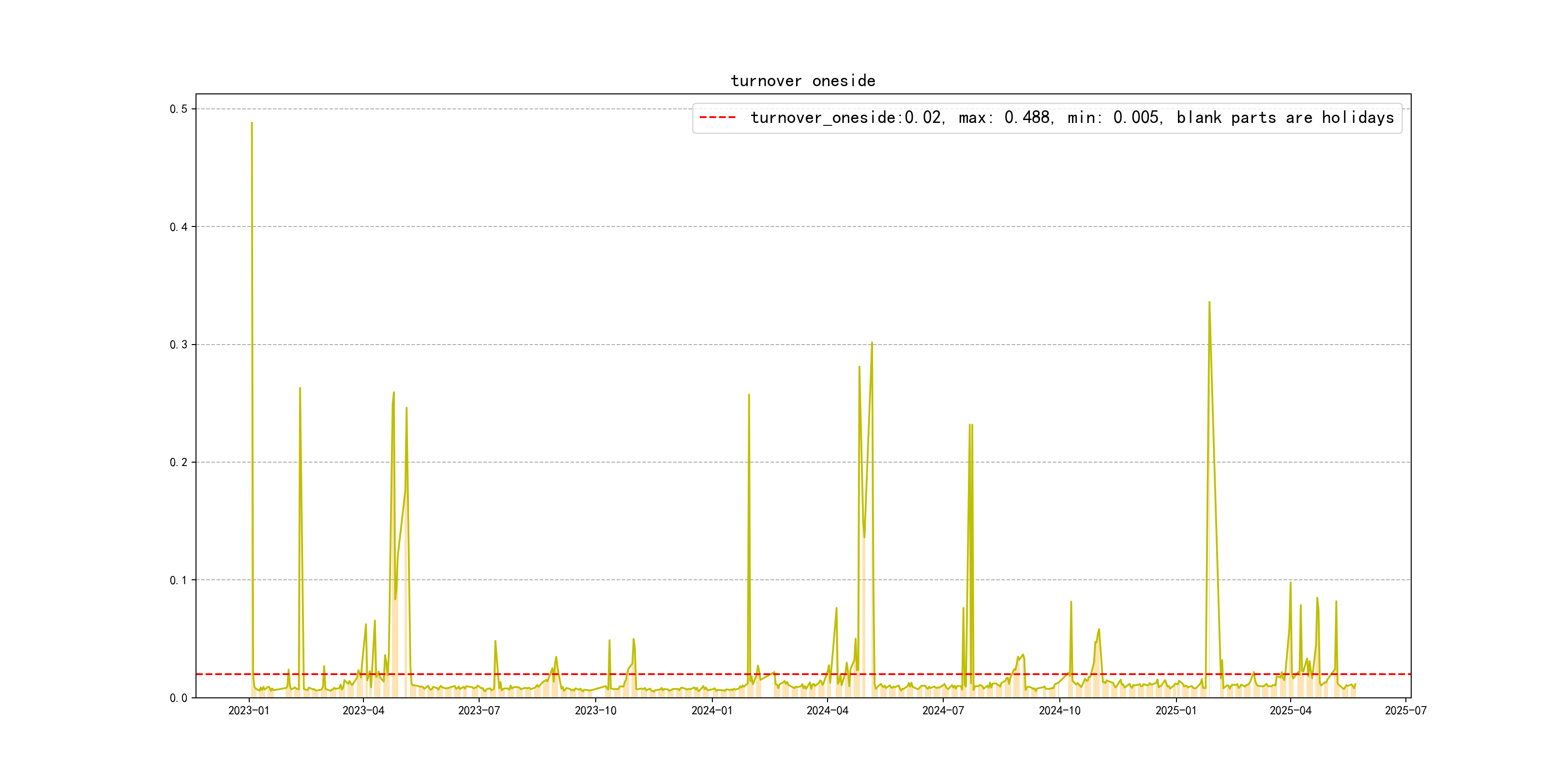Viewport: 1568px width, 784px height.
Task: Click the 2024-10 x-axis date label
Action: pyautogui.click(x=1060, y=710)
